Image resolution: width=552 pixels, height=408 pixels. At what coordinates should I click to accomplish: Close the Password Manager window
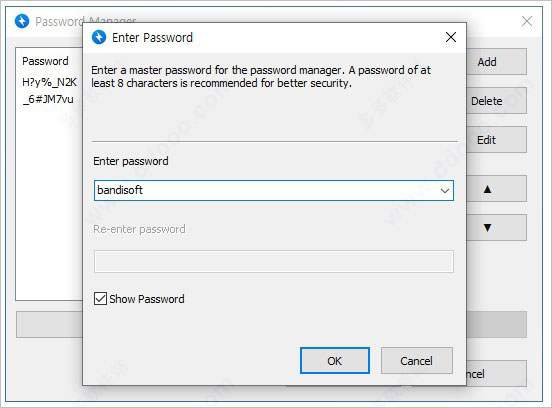tap(527, 21)
